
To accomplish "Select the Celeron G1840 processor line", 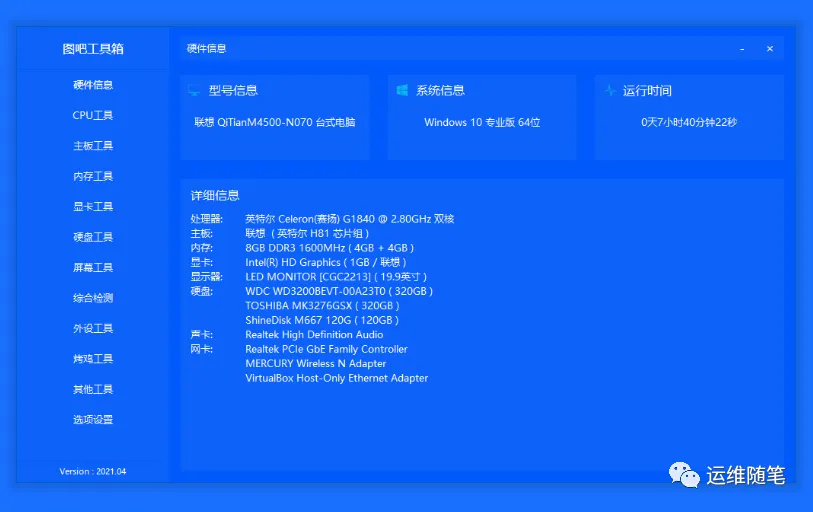I will [x=349, y=219].
